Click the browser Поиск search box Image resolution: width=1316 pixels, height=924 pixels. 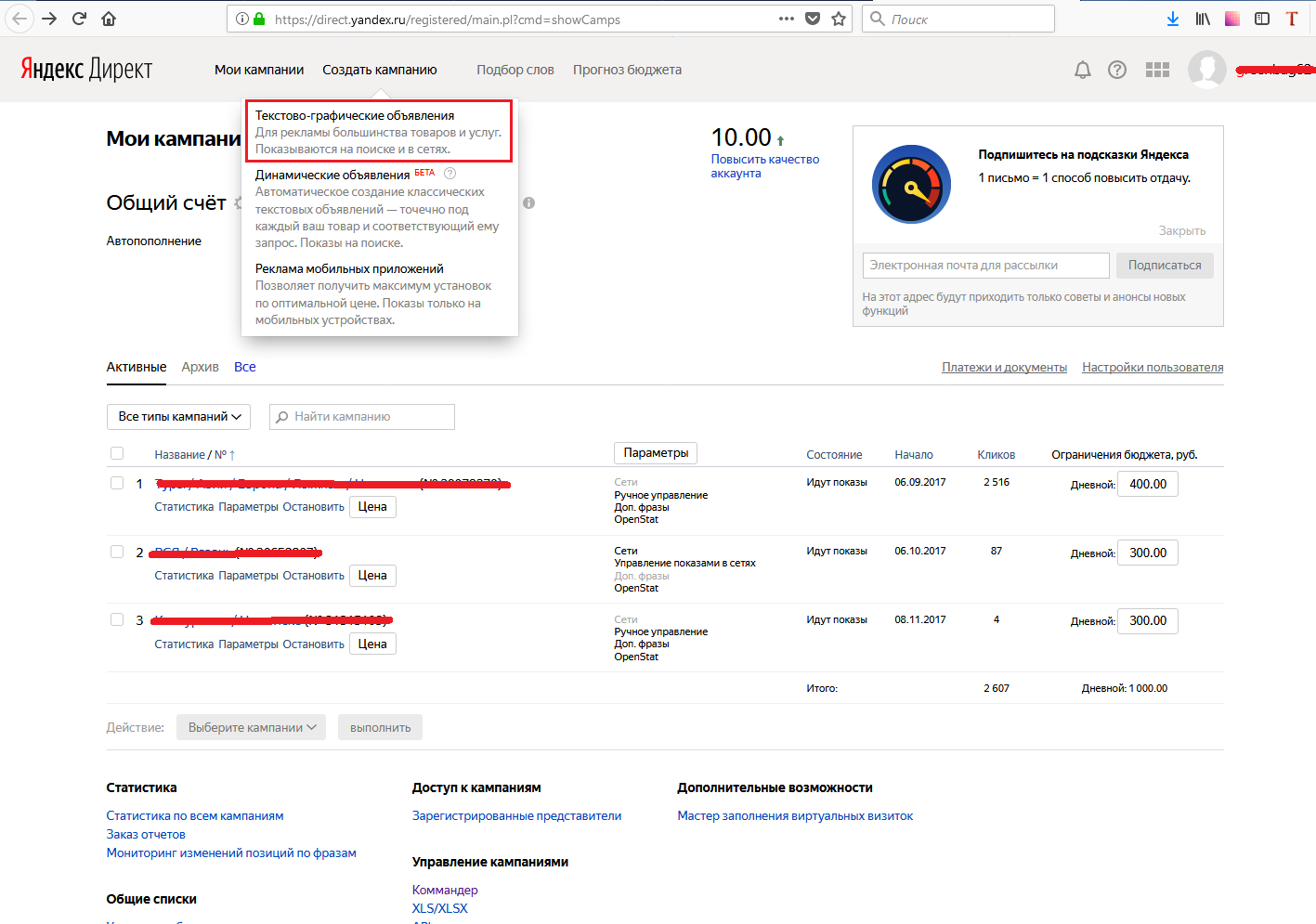coord(958,19)
